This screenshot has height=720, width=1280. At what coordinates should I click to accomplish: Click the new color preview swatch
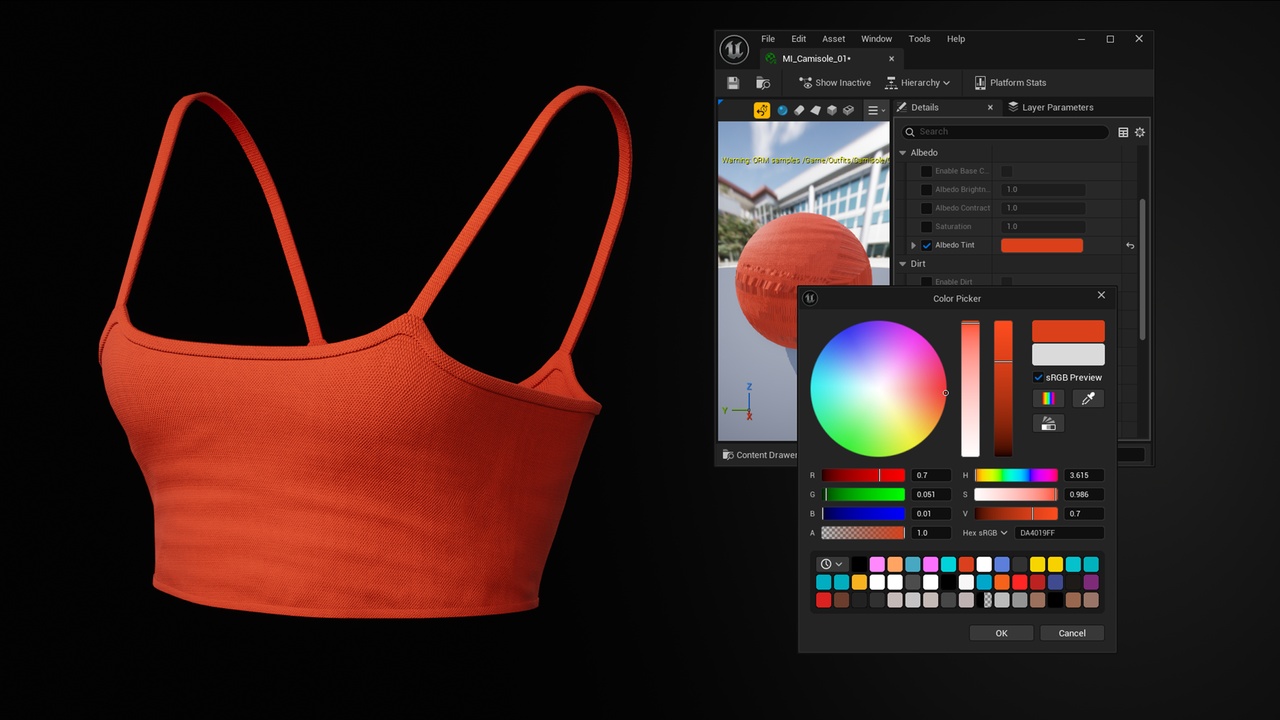click(x=1068, y=331)
